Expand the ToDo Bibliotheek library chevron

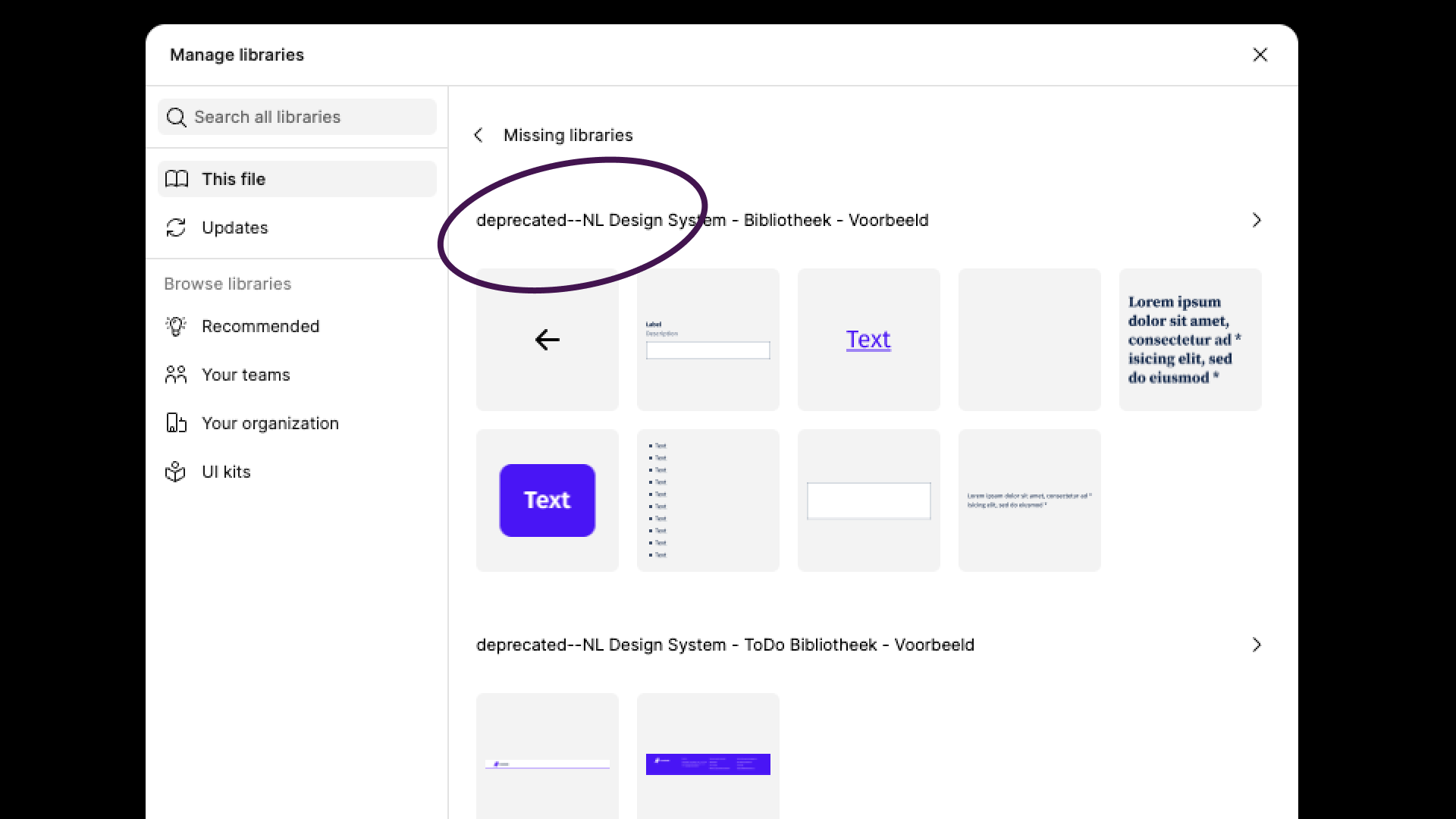coord(1257,645)
